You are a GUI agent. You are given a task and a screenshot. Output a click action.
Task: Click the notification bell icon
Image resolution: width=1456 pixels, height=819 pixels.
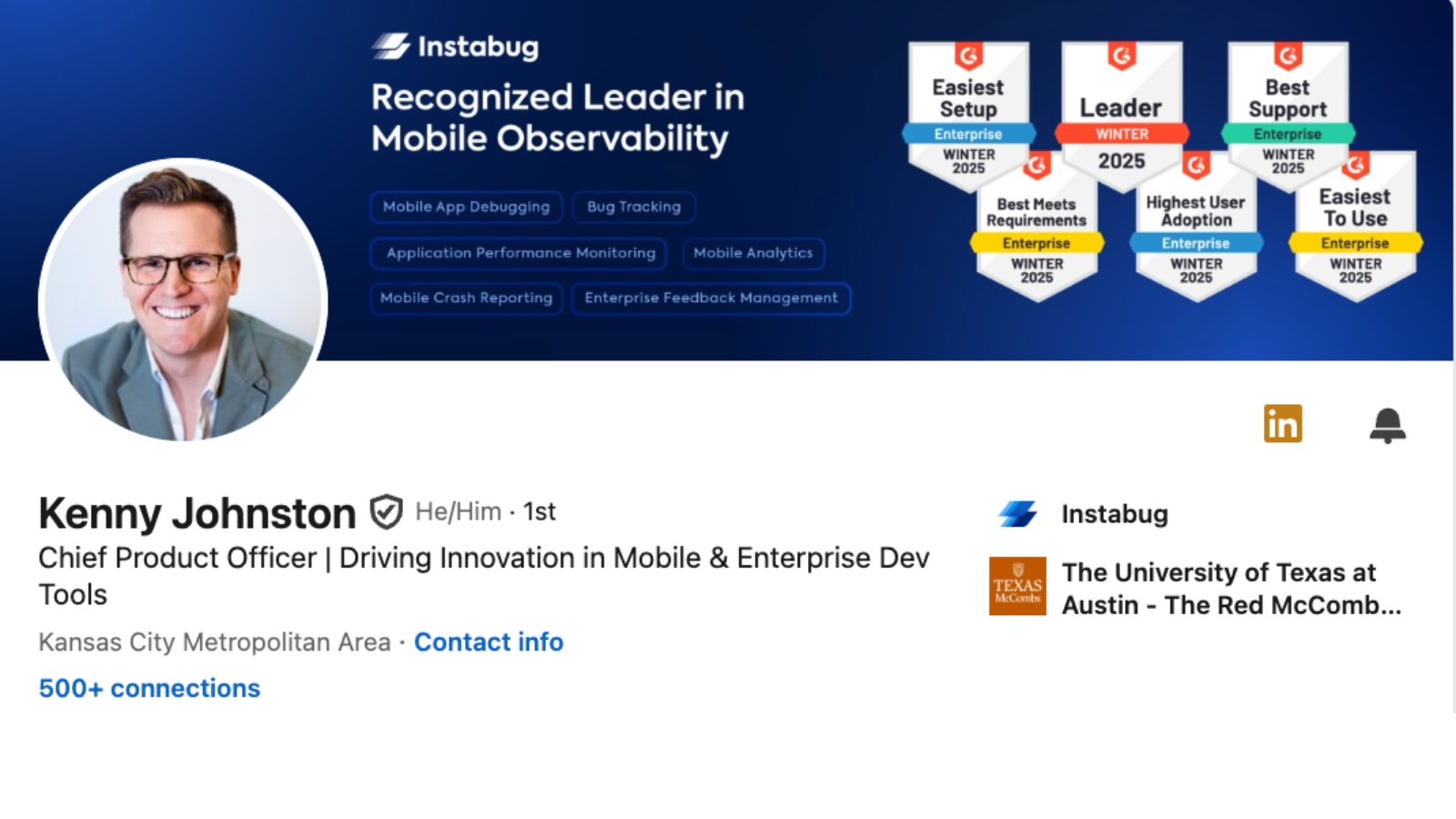point(1387,425)
